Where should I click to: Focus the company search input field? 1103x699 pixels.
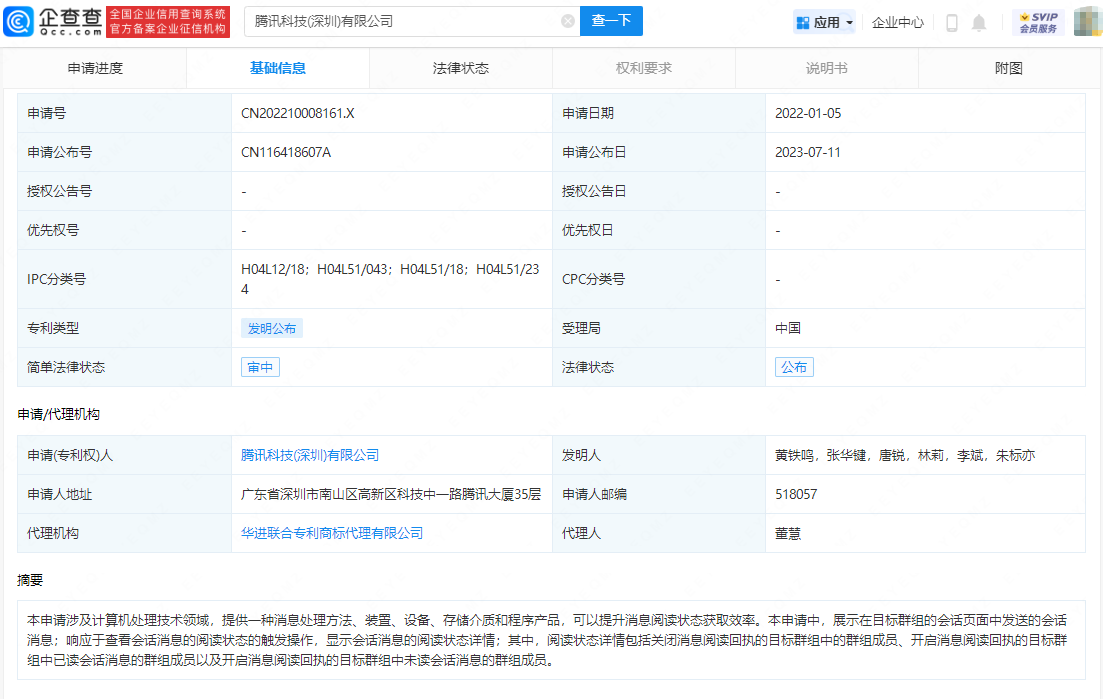(x=412, y=21)
